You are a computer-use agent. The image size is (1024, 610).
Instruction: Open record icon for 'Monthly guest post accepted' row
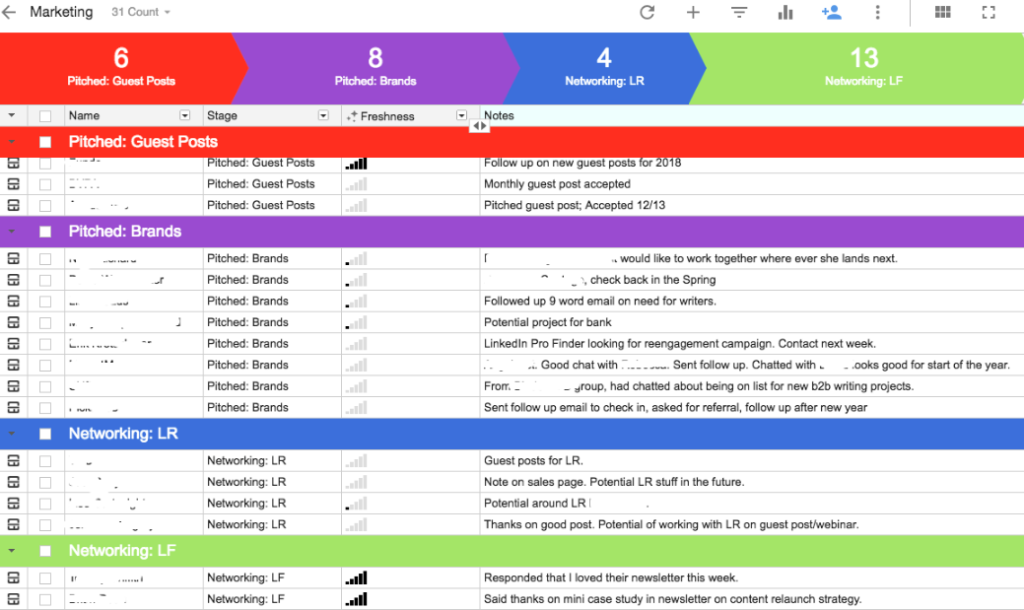click(x=13, y=184)
